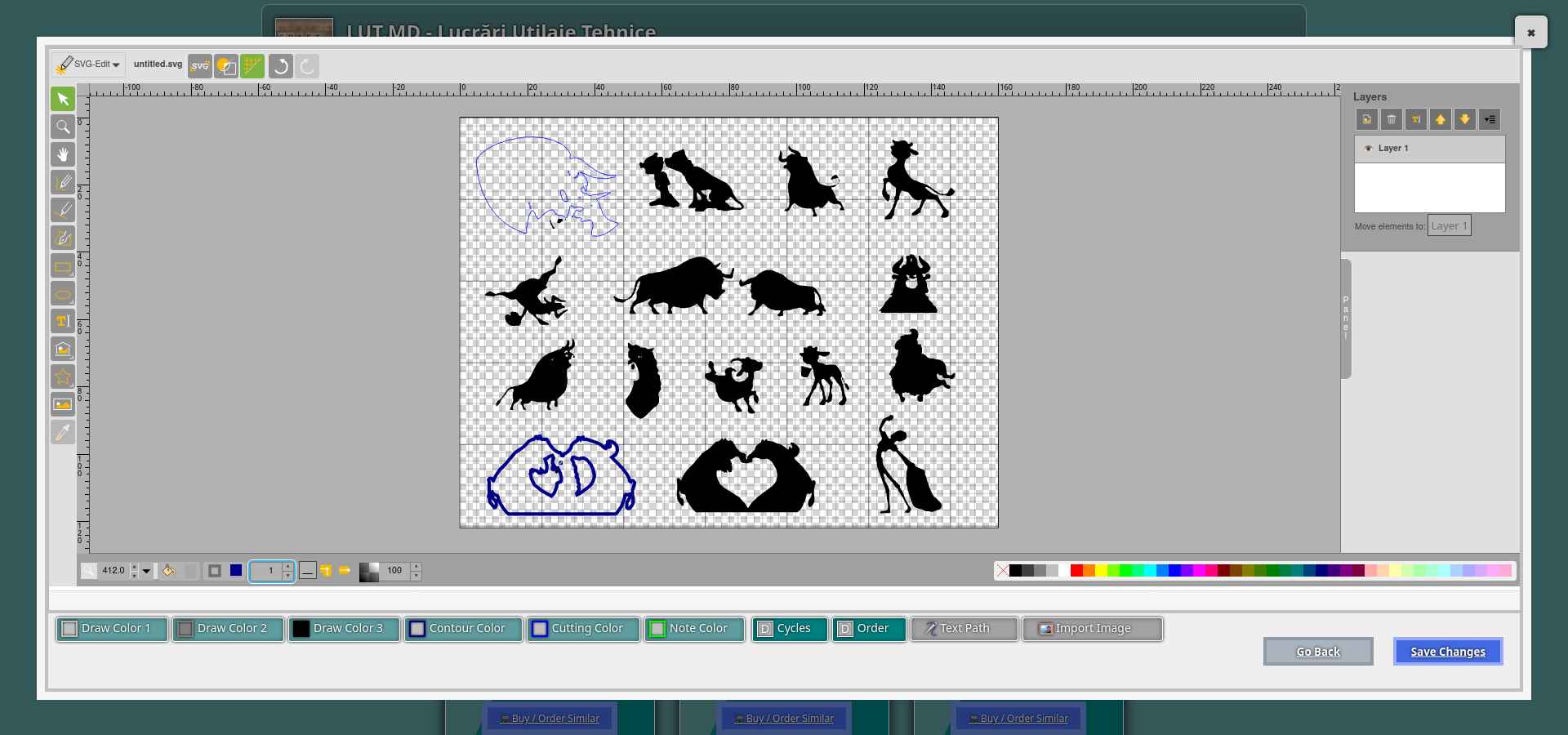Screen dimensions: 1568x735
Task: Click the zoom value field 412.0
Action: [x=114, y=571]
